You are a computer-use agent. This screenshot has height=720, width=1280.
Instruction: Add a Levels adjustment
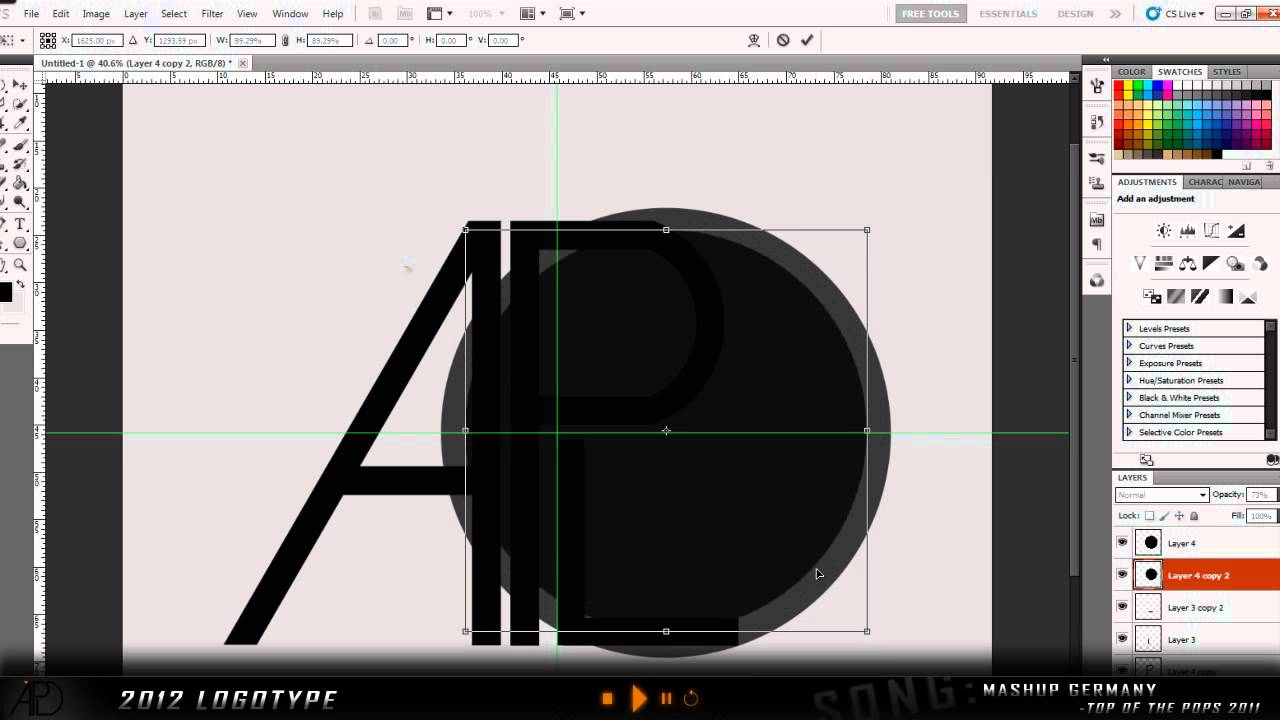click(x=1188, y=231)
